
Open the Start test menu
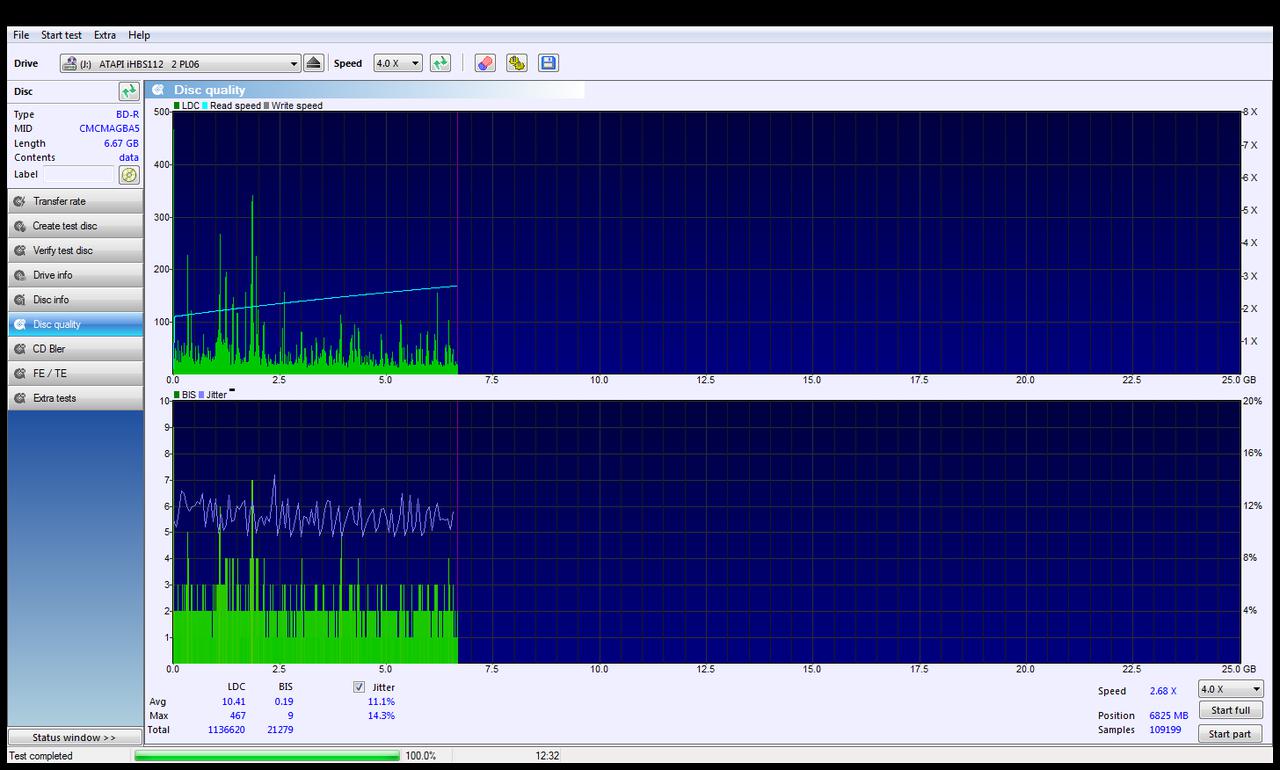61,35
